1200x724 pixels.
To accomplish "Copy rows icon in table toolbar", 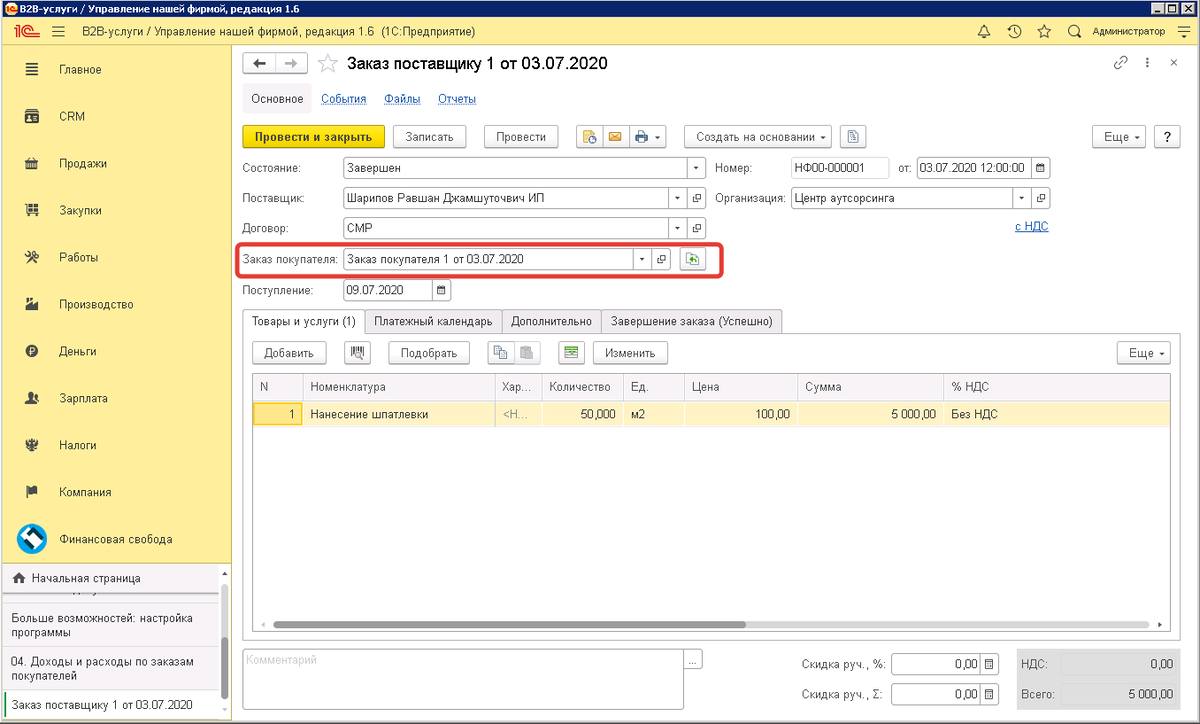I will (x=500, y=353).
